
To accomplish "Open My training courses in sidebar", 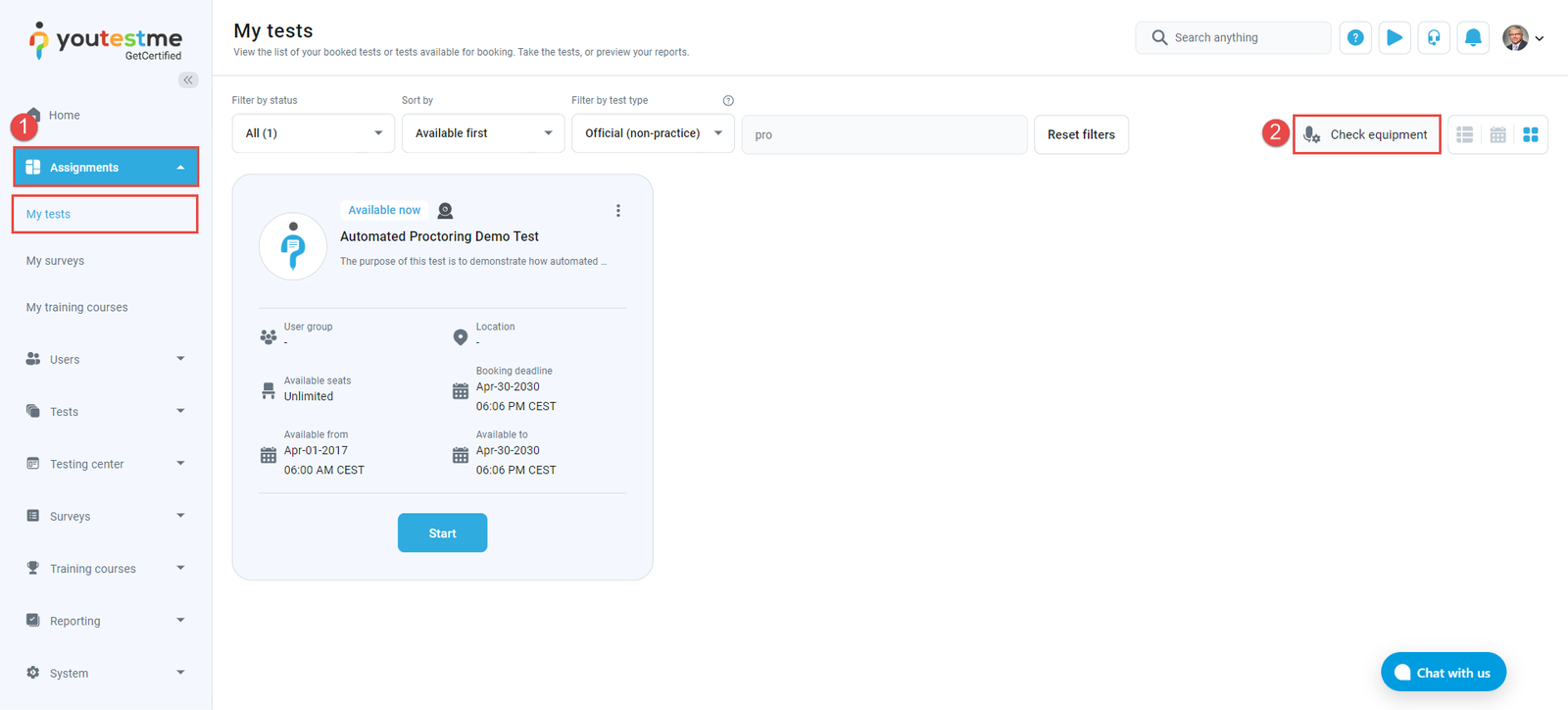I will (x=77, y=308).
